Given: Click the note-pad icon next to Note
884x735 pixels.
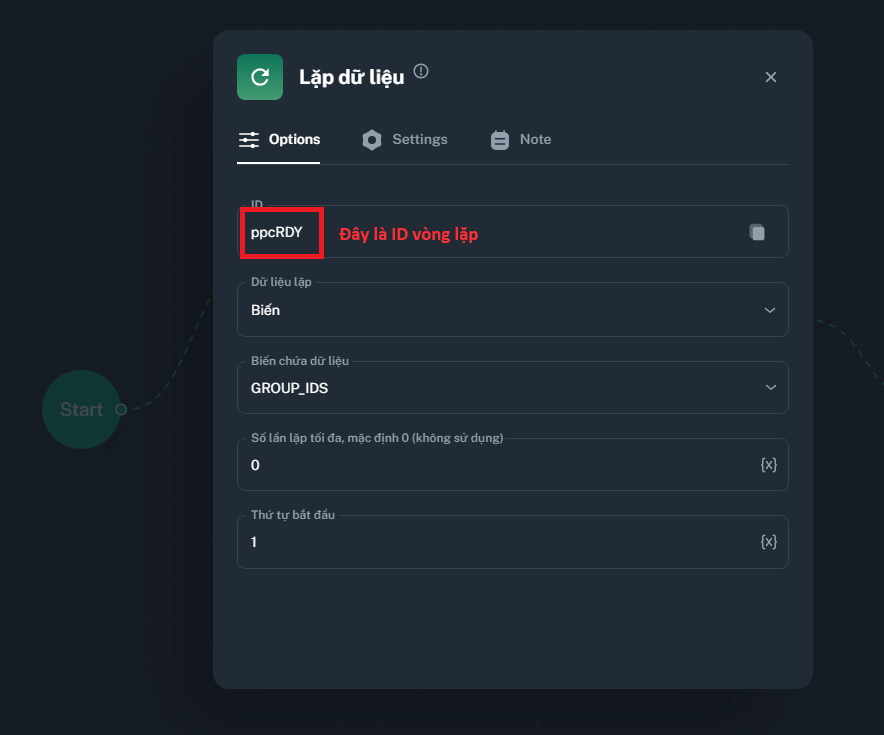Looking at the screenshot, I should pos(499,140).
